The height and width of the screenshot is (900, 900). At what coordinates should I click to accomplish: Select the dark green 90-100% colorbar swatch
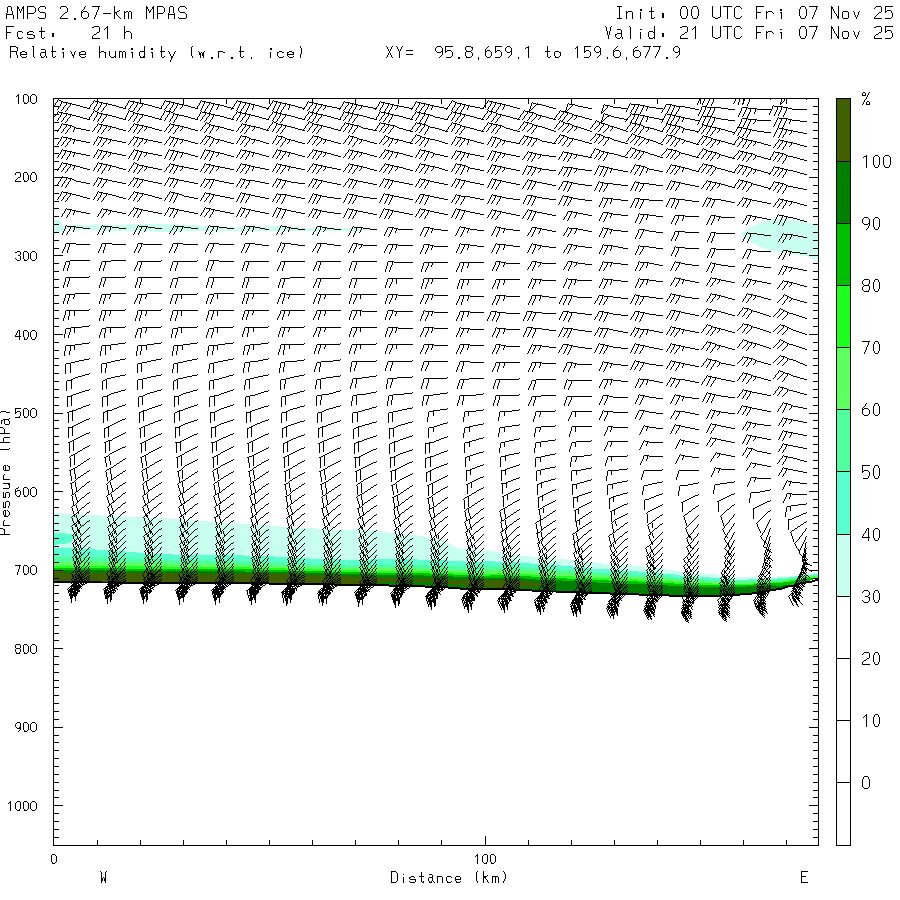[x=843, y=193]
